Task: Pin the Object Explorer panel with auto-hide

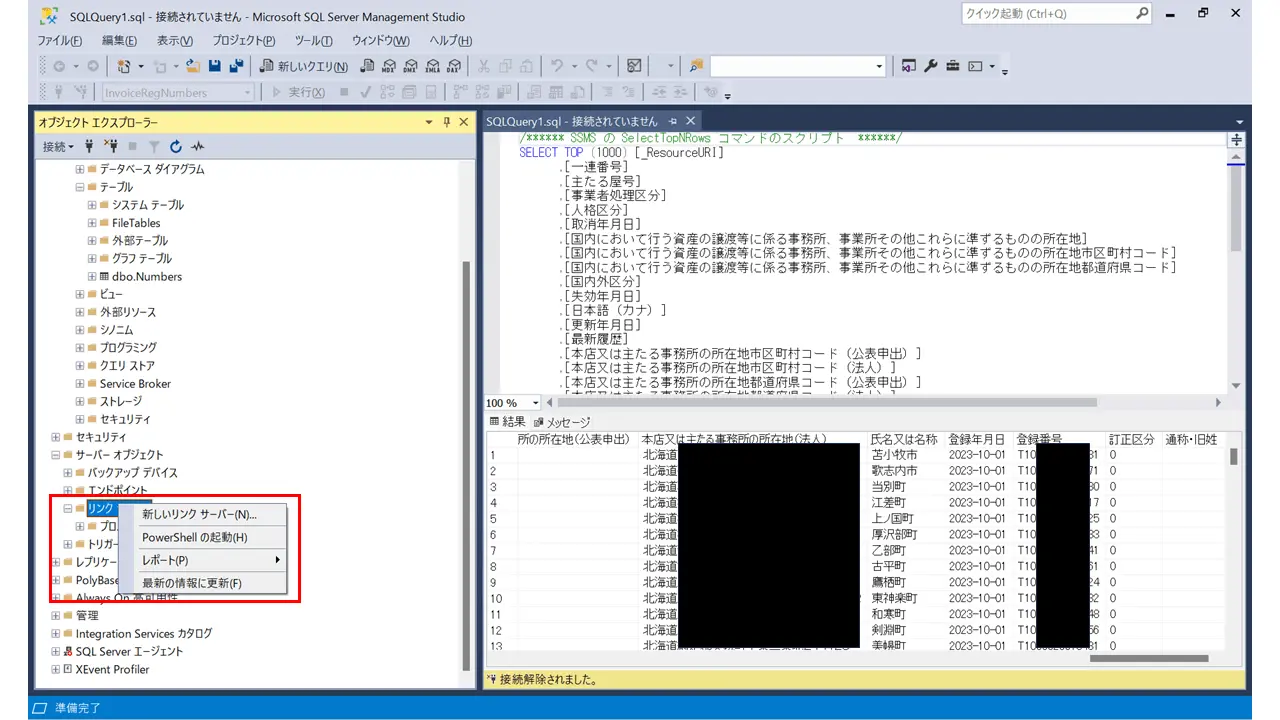Action: coord(446,122)
